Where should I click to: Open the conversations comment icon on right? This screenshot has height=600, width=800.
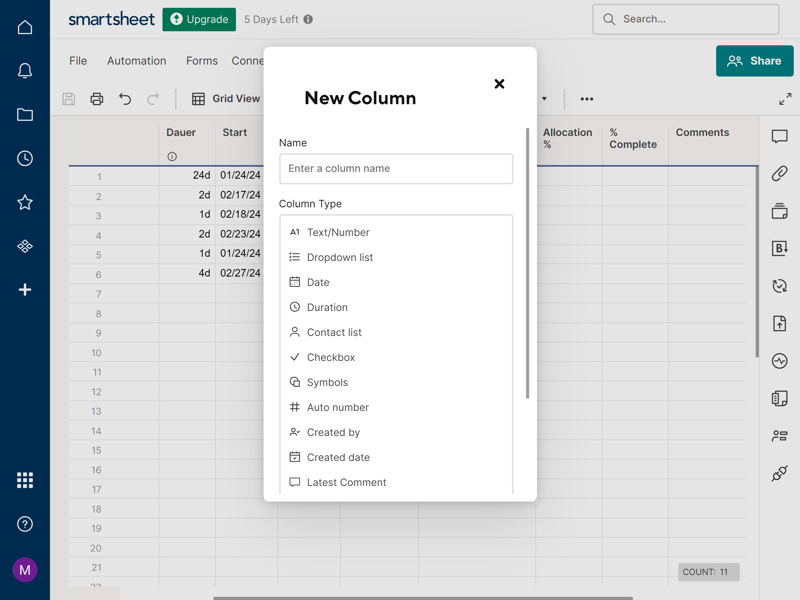[779, 136]
